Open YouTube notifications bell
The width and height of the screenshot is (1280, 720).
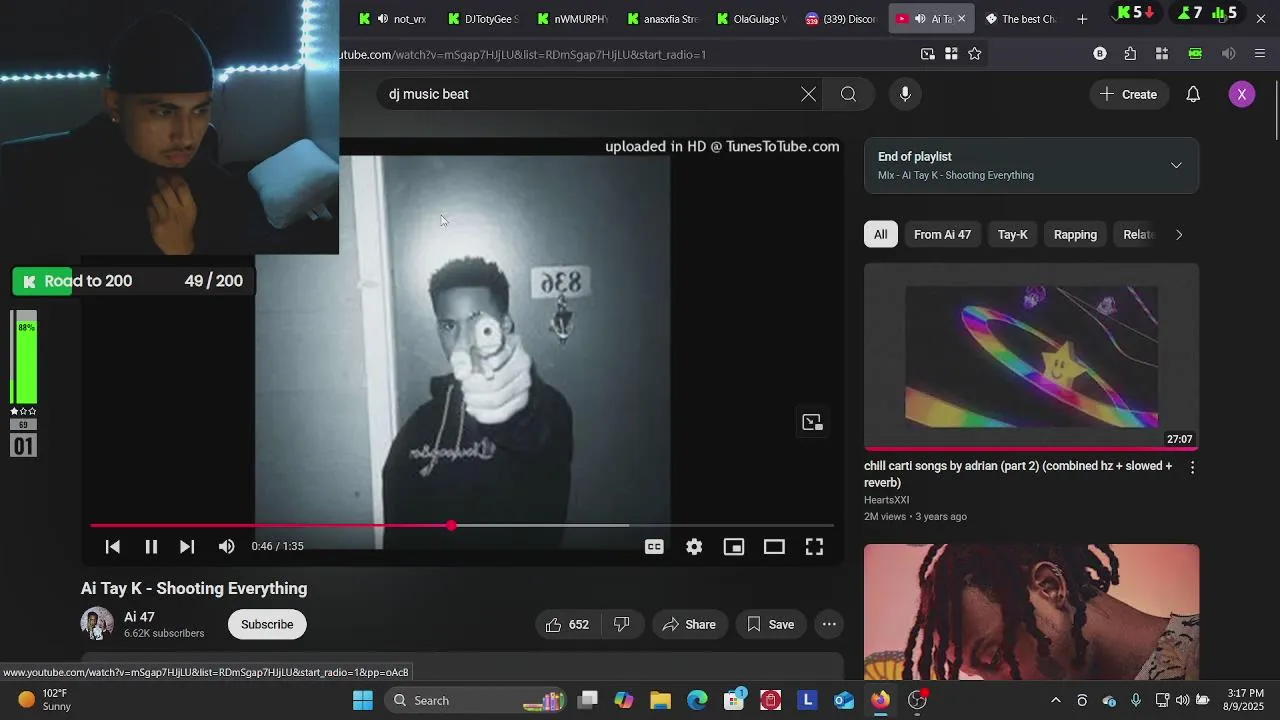(1193, 94)
